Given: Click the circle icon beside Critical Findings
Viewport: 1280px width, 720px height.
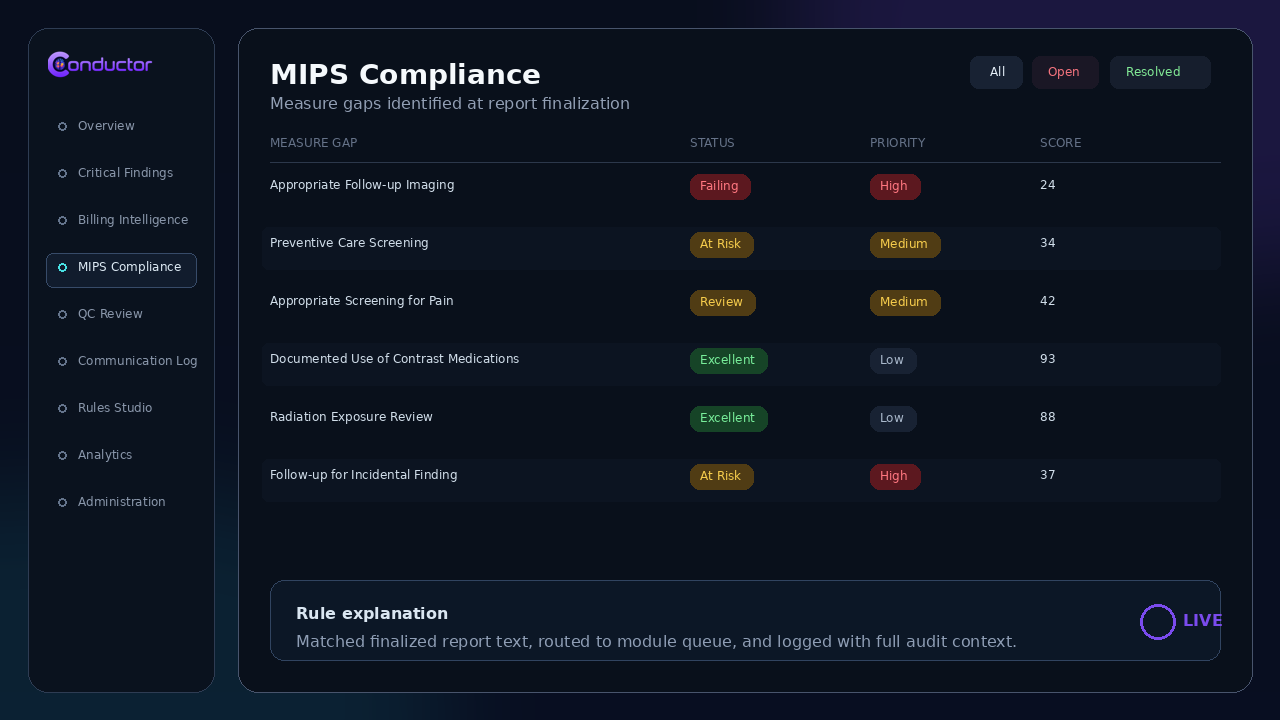Looking at the screenshot, I should tap(62, 174).
